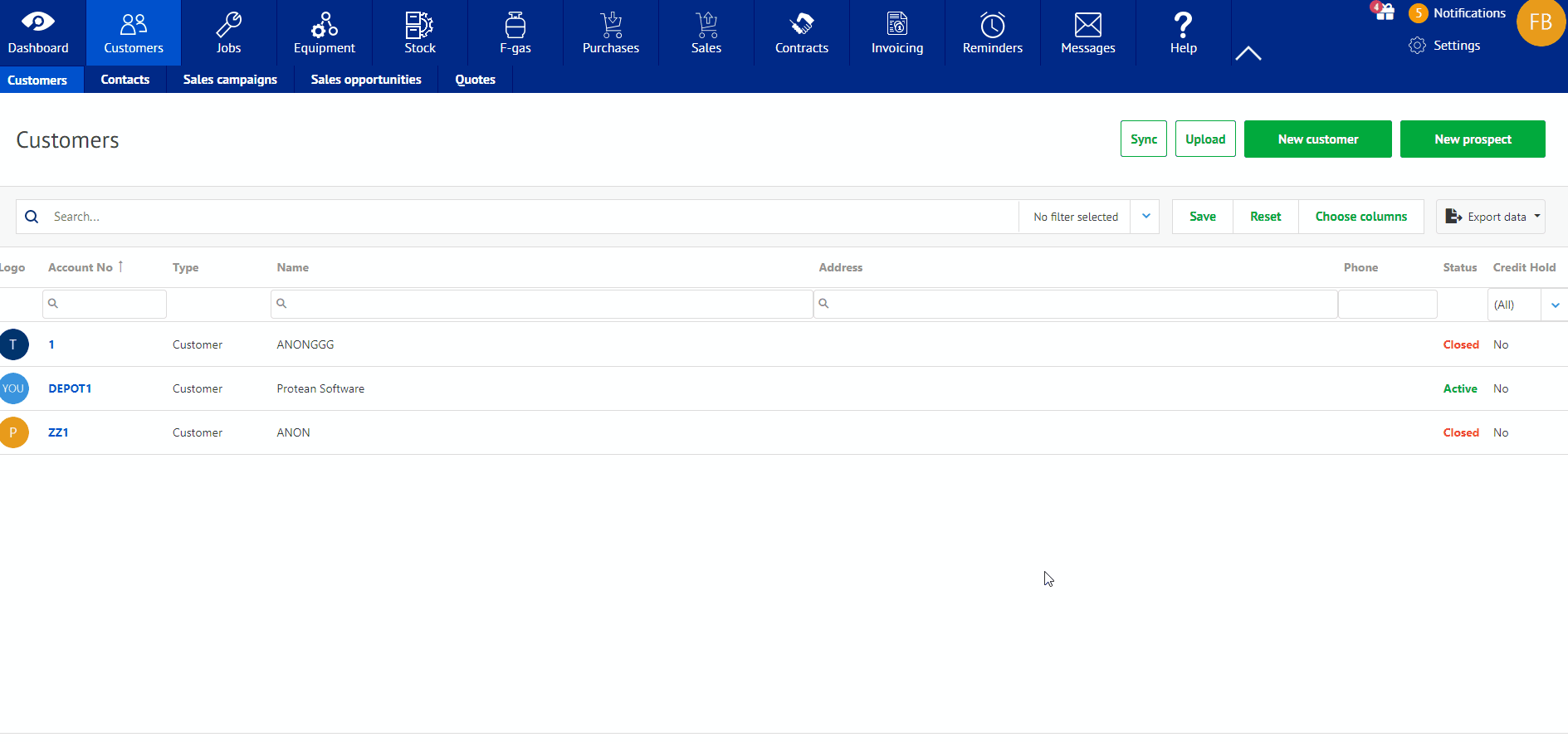Select the ANONGGG name cell
Viewport: 1568px width, 742px height.
(x=305, y=344)
